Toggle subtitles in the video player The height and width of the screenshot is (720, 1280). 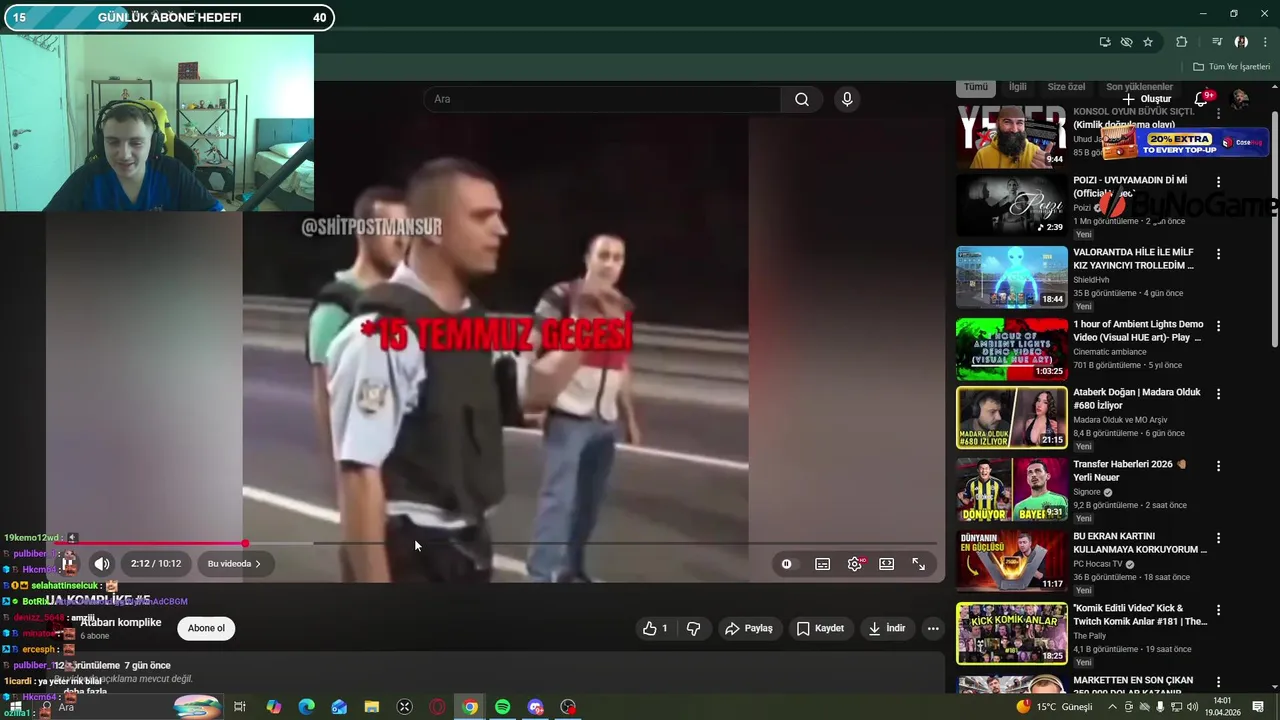click(822, 564)
